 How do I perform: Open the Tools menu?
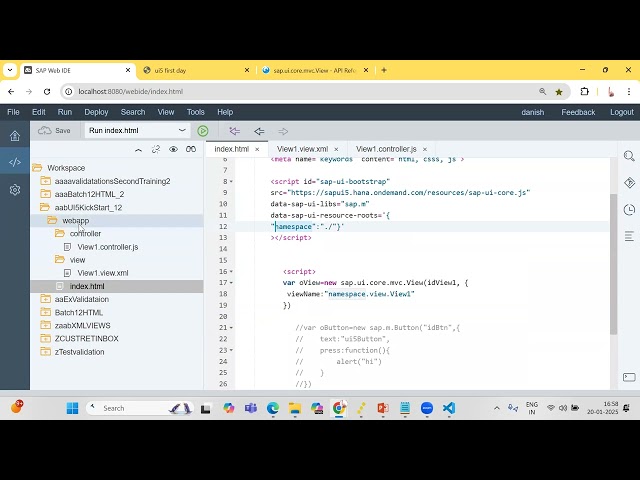tap(196, 112)
